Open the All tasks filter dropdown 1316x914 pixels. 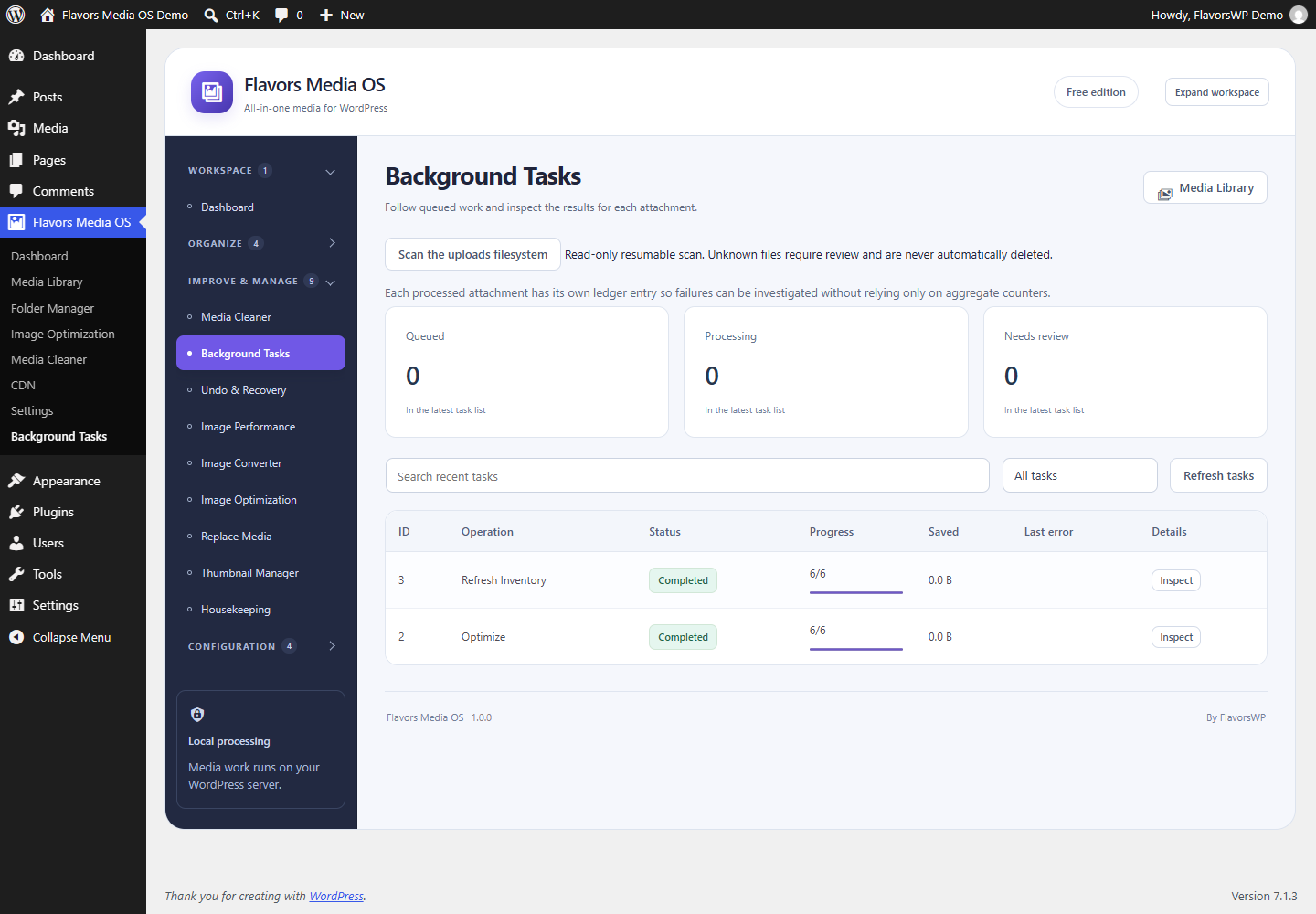tap(1080, 475)
